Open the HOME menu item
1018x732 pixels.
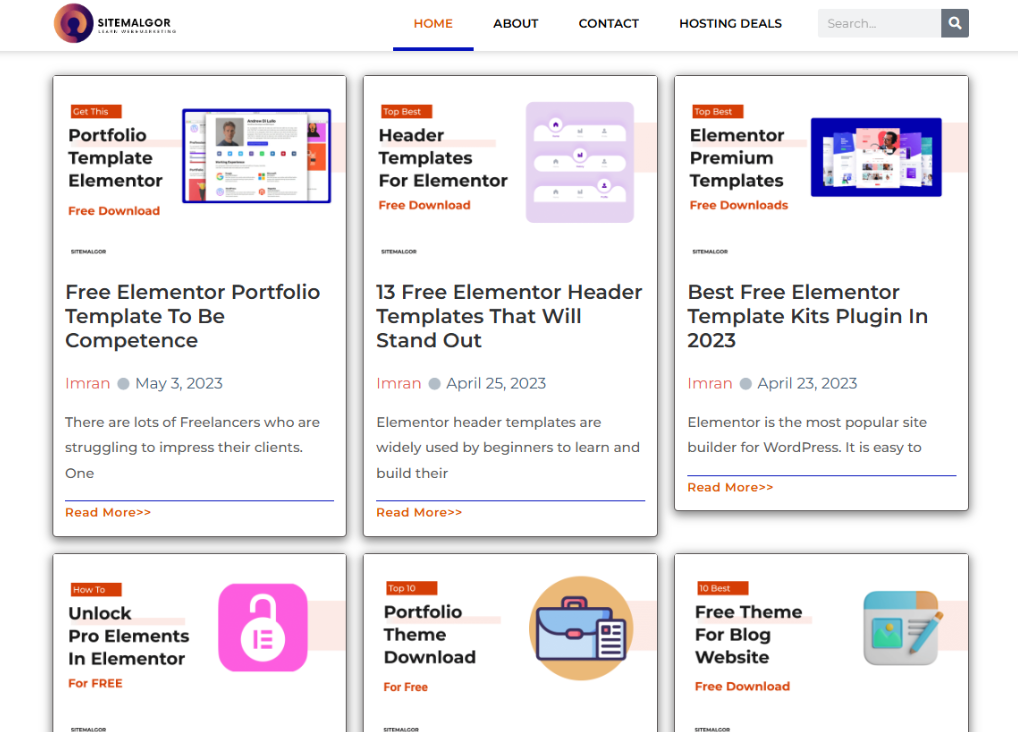point(433,24)
